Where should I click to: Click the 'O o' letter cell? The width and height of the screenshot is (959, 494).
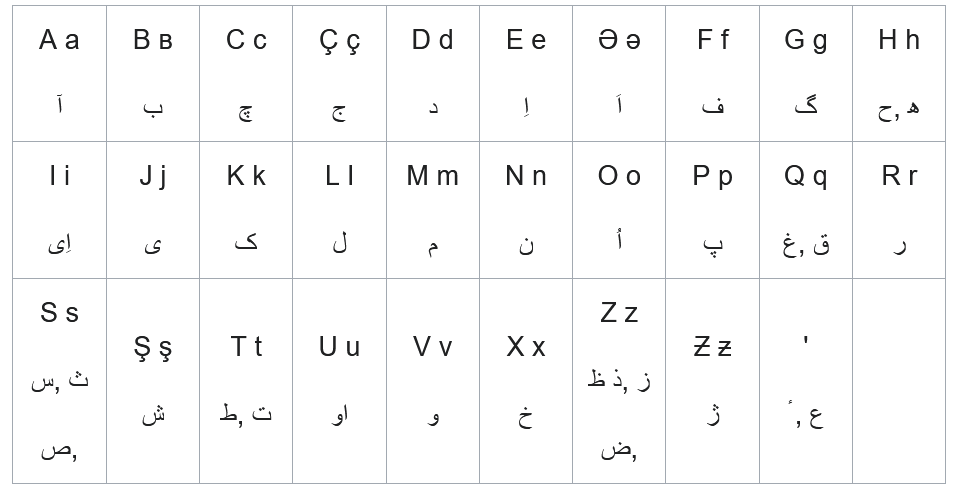(x=619, y=210)
